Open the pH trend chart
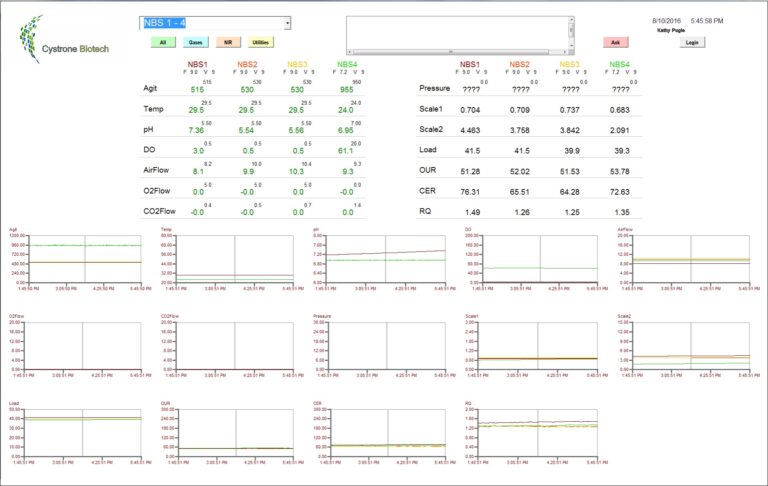 pyautogui.click(x=384, y=259)
